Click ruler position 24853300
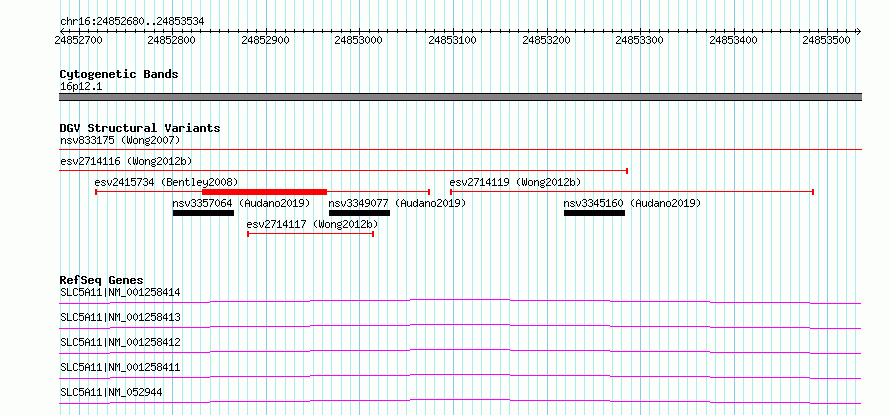This screenshot has width=890, height=415. click(640, 40)
